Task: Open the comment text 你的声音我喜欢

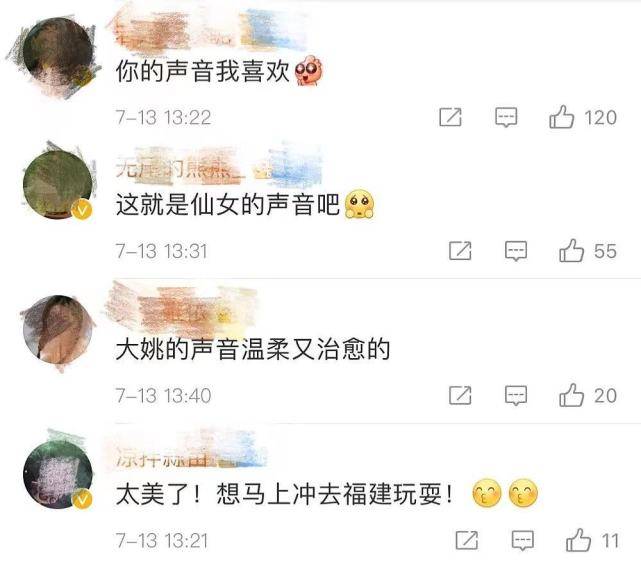Action: pos(203,71)
